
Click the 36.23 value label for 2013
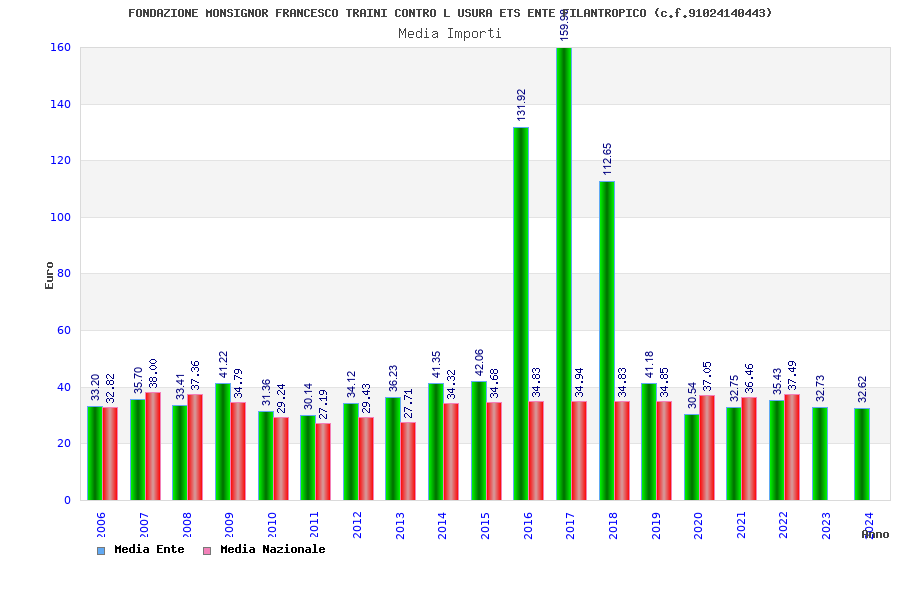click(x=393, y=378)
